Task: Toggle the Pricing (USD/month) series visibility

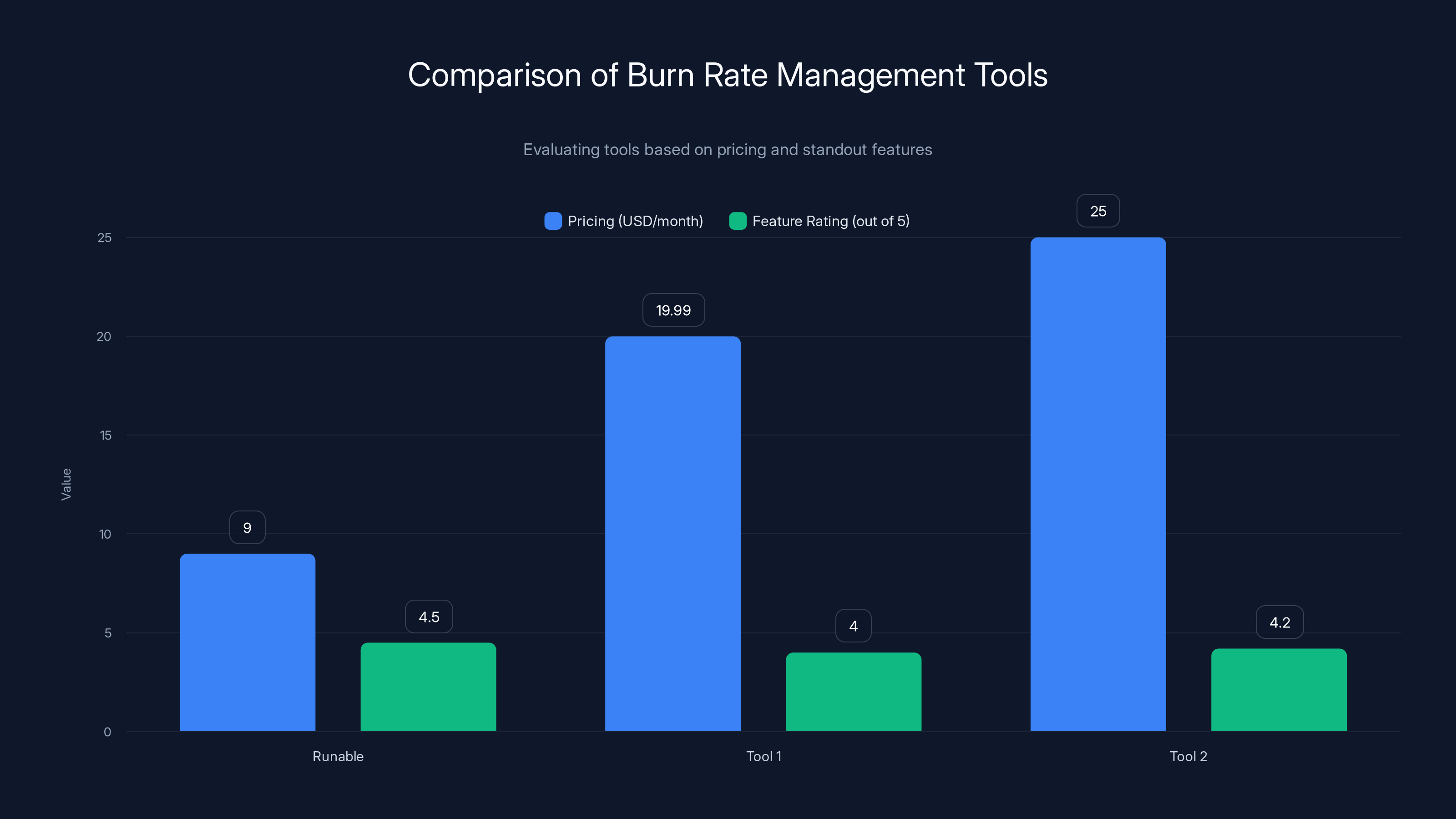Action: coord(635,221)
